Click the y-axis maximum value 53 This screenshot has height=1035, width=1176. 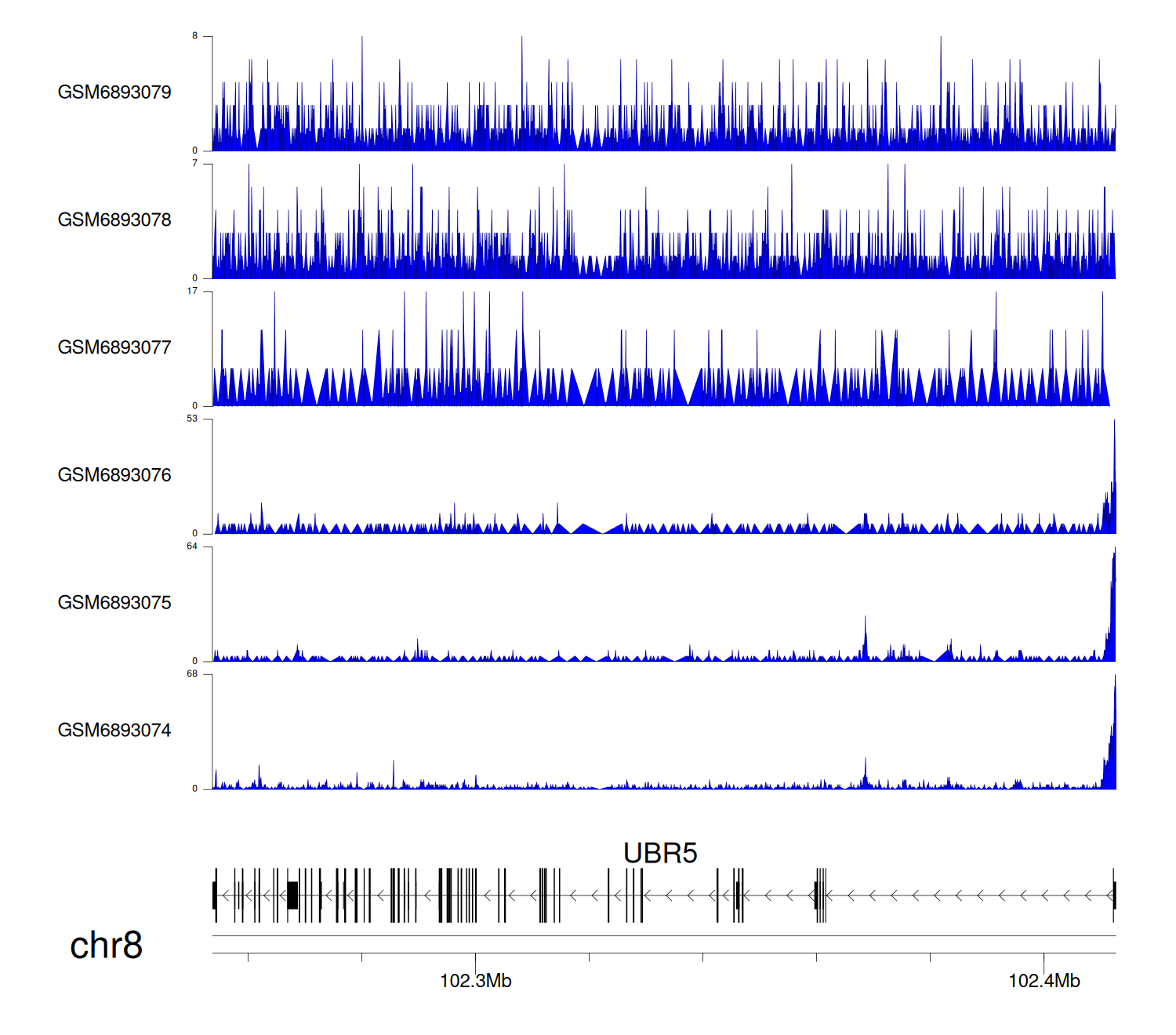tap(192, 419)
